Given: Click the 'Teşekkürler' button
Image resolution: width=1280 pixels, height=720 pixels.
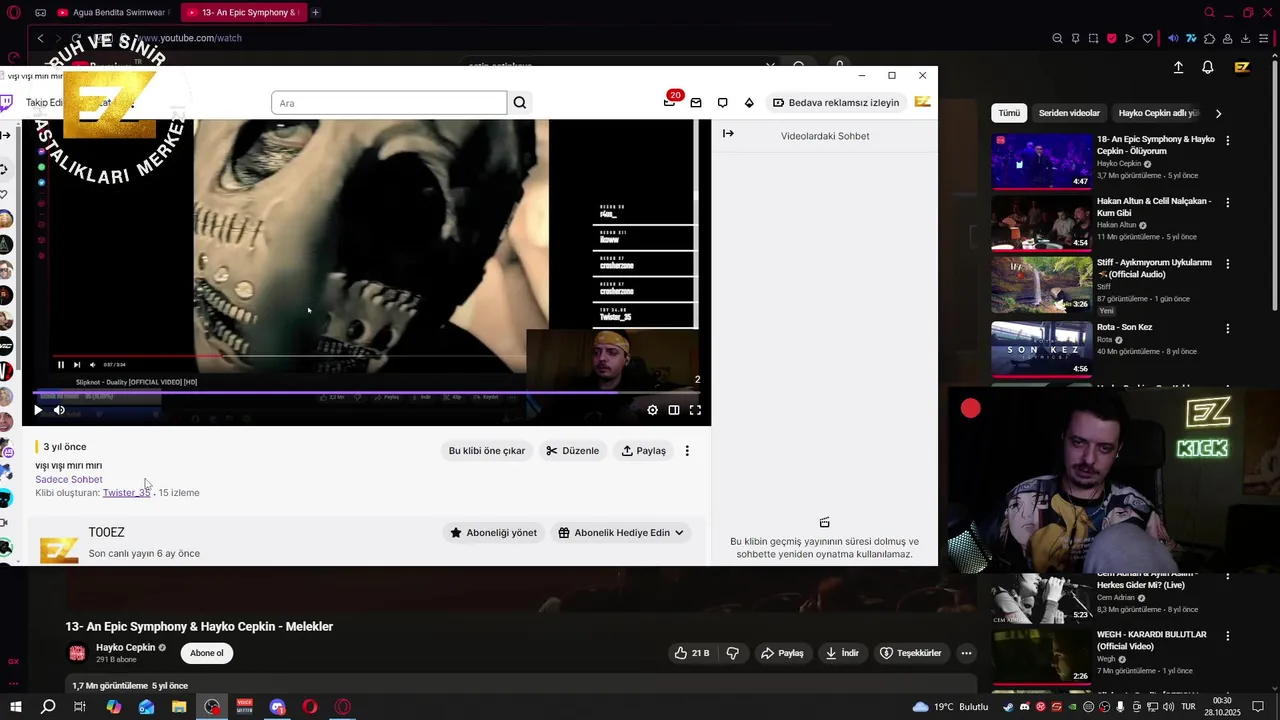Looking at the screenshot, I should [911, 653].
